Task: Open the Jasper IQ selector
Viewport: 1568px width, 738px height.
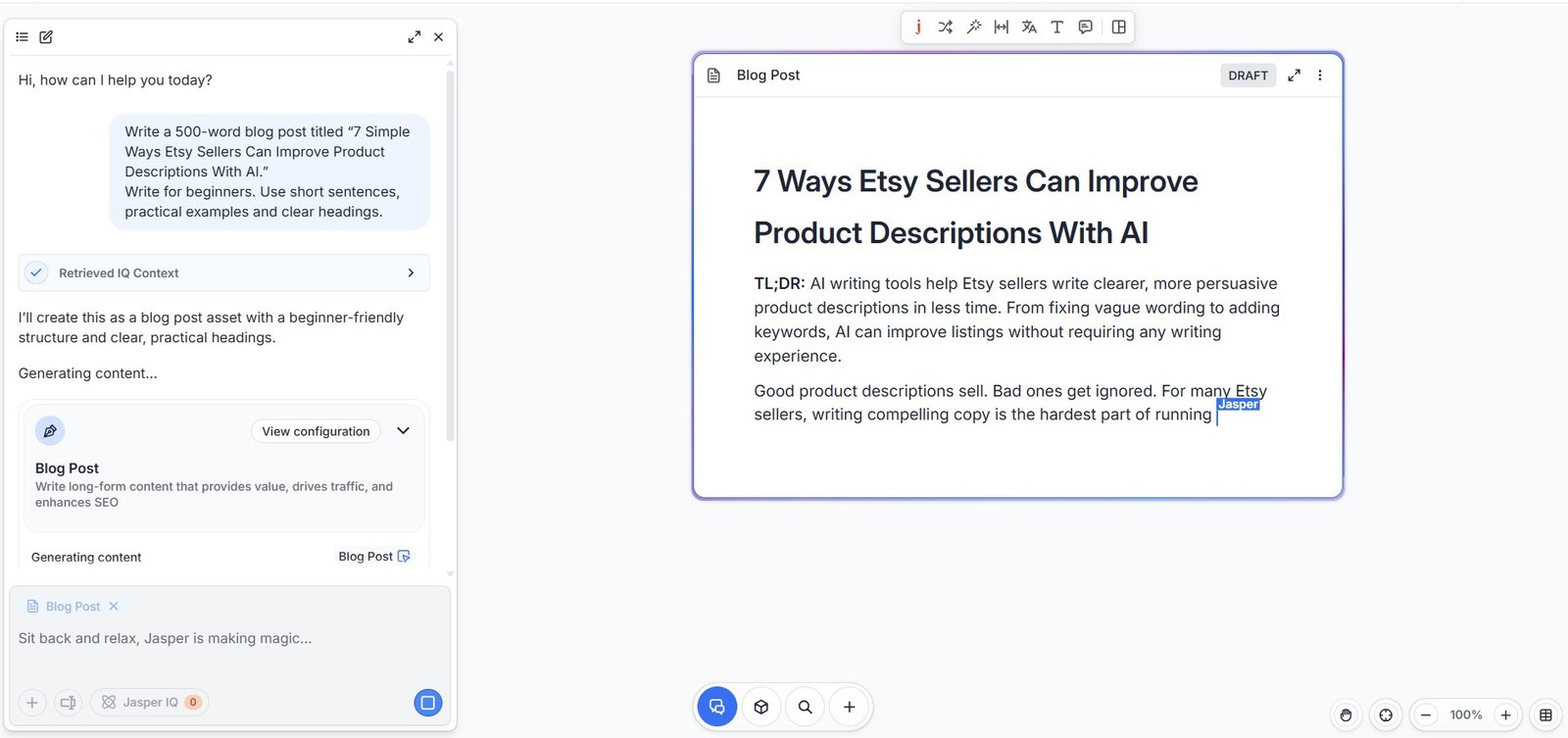Action: point(149,703)
